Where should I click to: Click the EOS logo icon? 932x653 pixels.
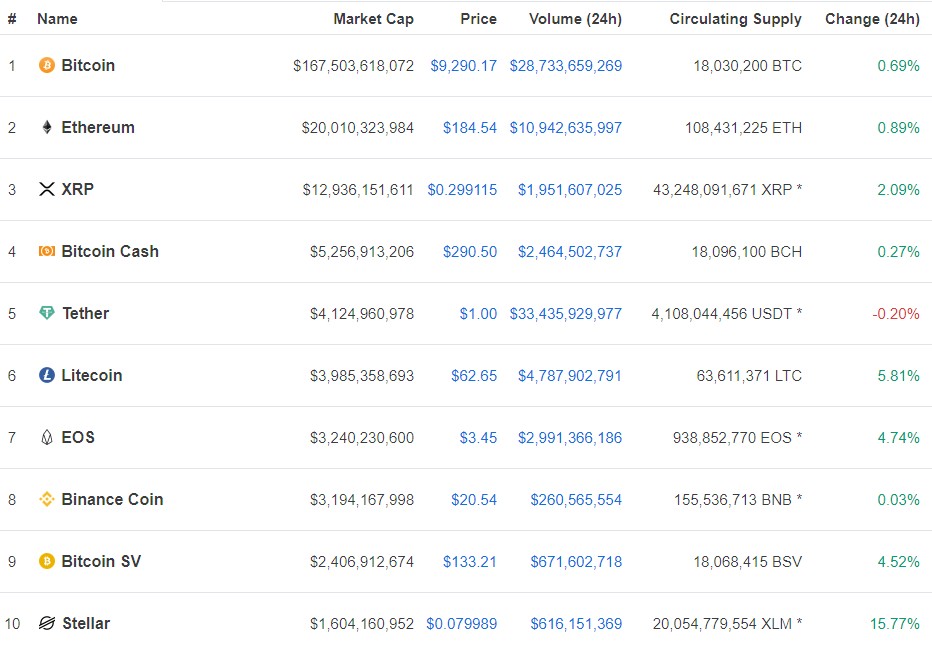pos(47,437)
